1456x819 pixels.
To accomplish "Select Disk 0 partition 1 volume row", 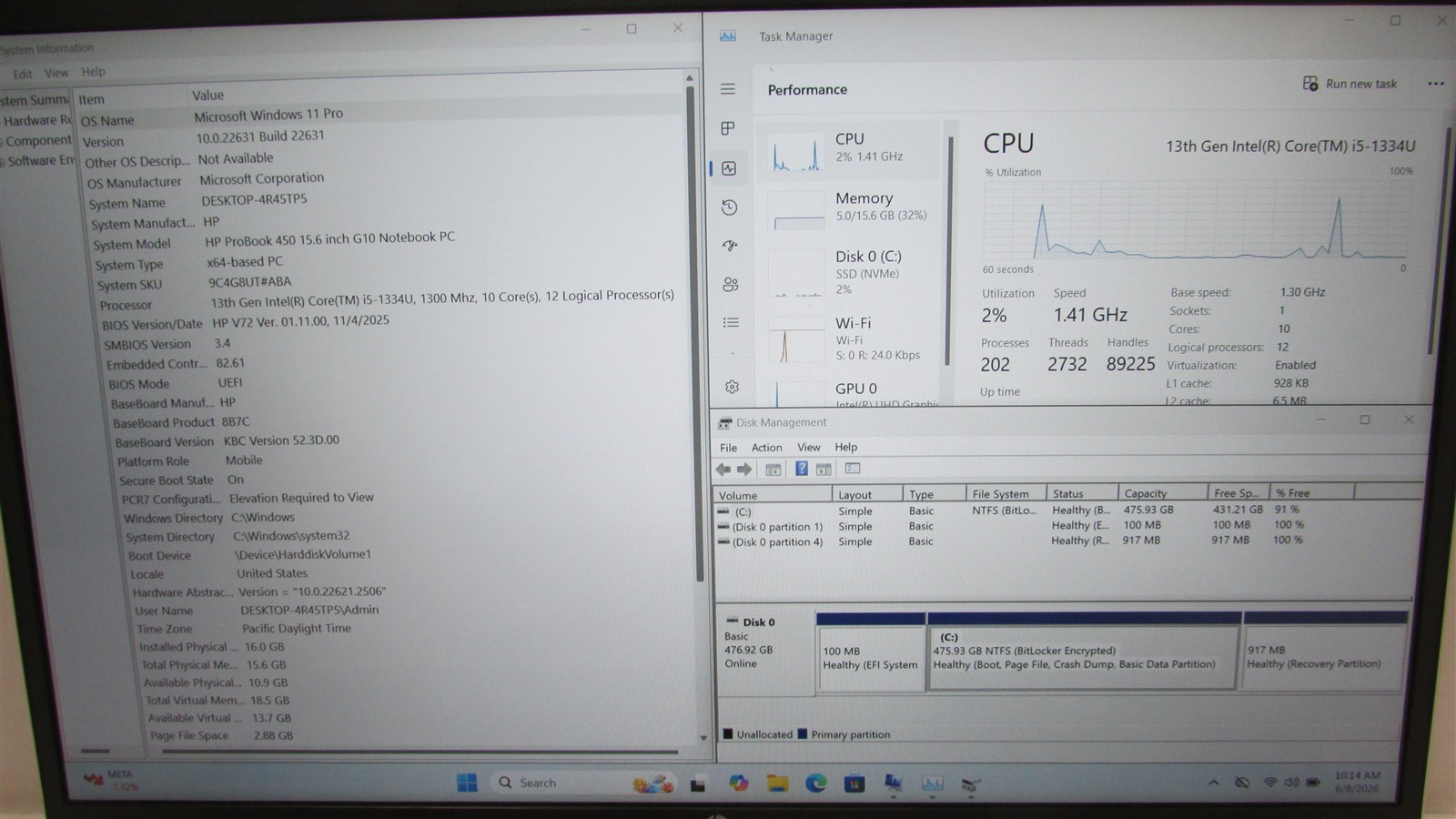I will [1010, 526].
